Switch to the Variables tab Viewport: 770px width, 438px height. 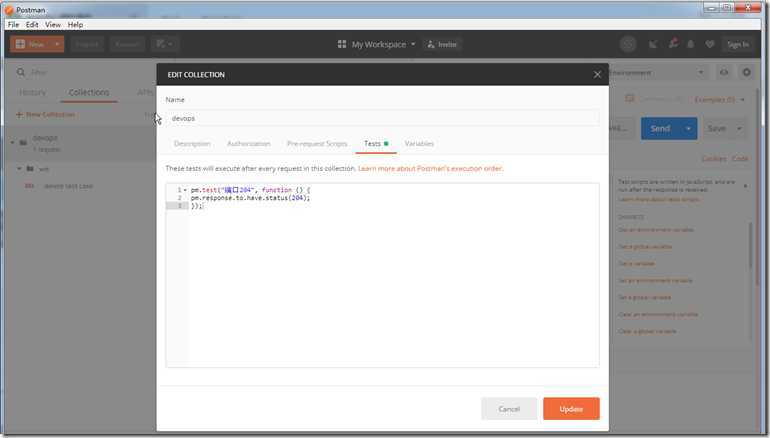419,143
